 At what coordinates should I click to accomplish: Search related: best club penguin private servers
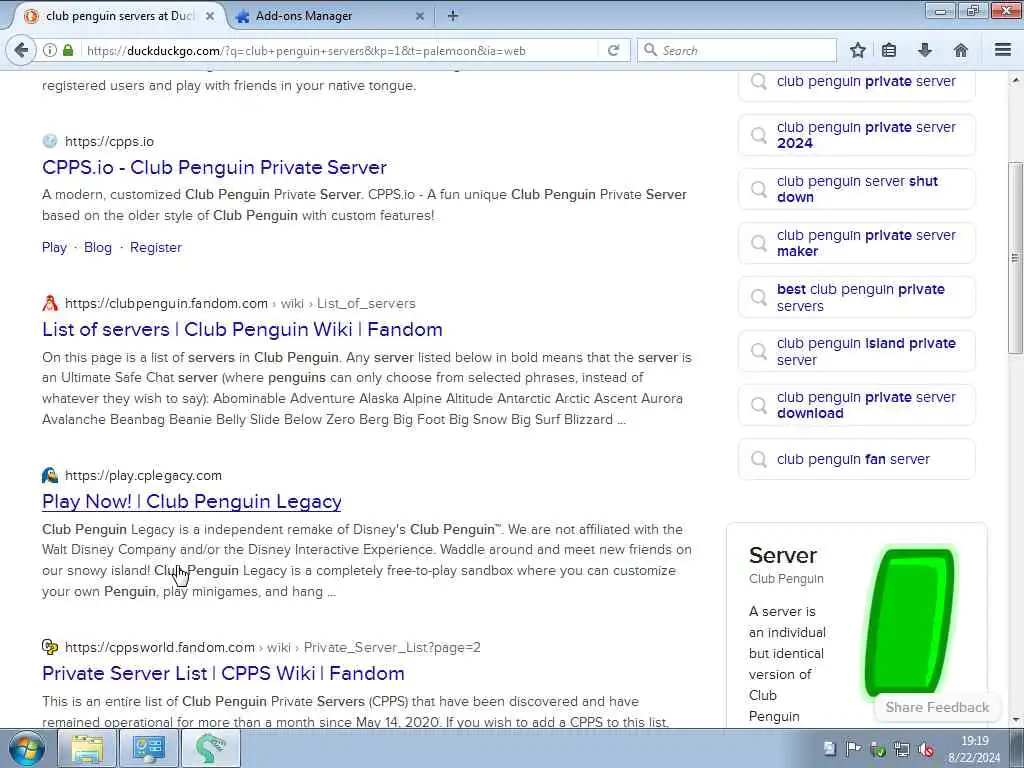857,297
